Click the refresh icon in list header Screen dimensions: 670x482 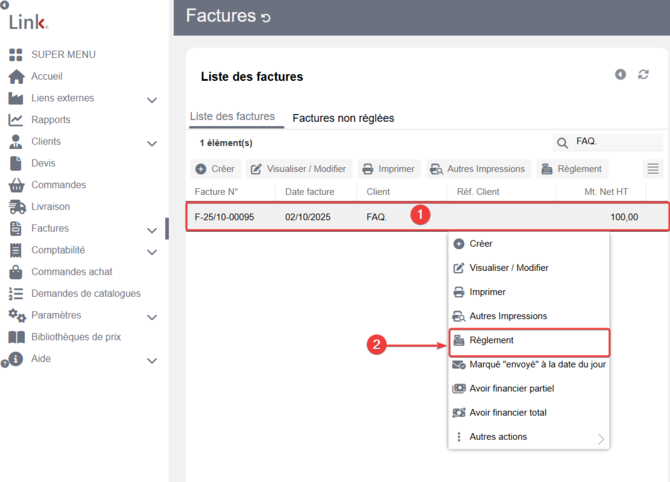tap(643, 74)
